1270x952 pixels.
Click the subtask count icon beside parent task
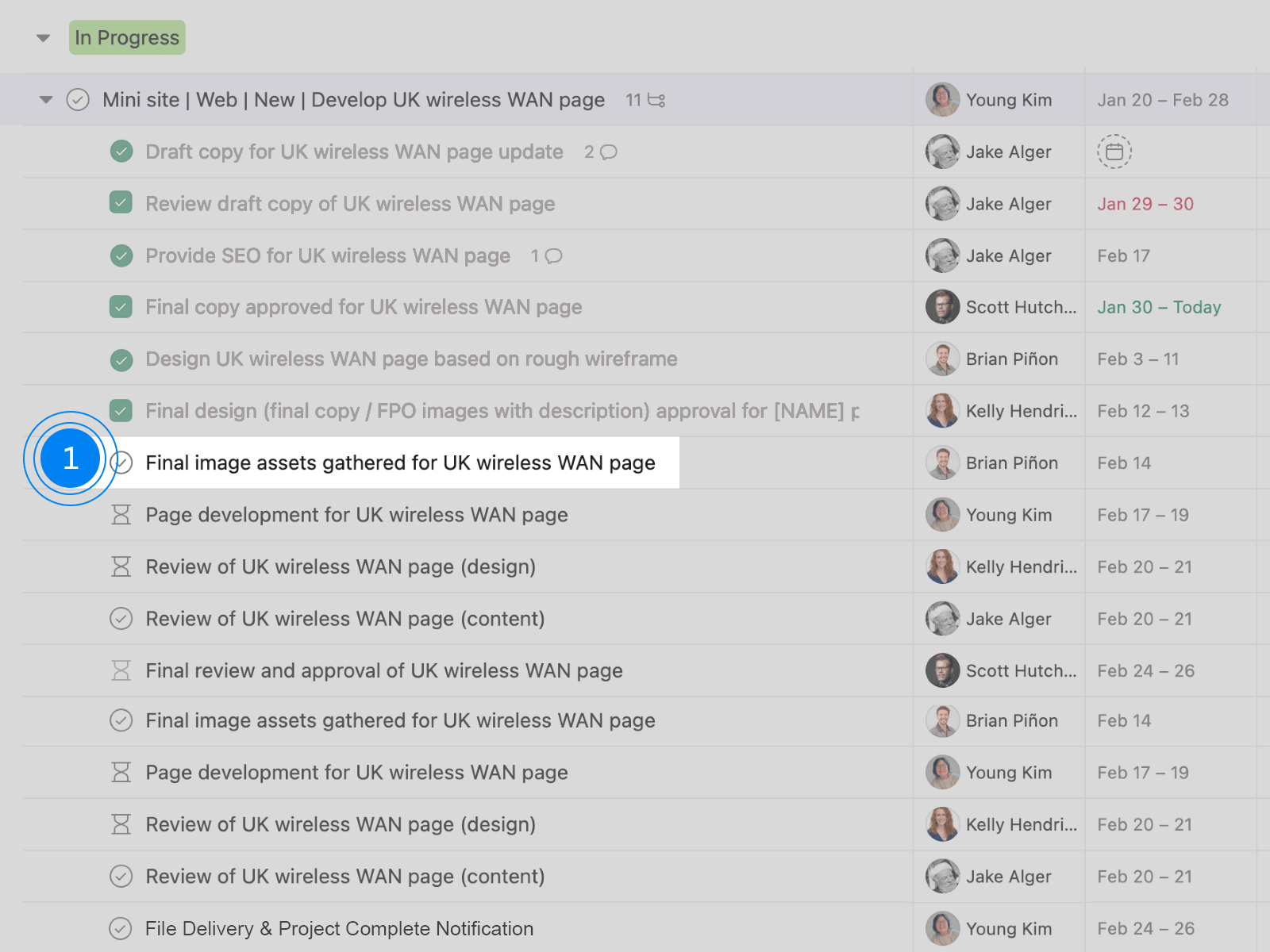click(x=656, y=100)
